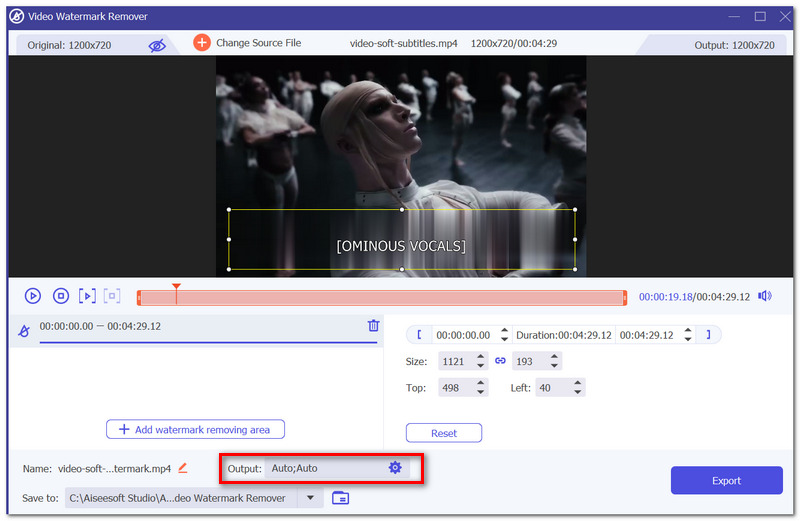
Task: Increase height size 193 stepper
Action: point(554,357)
